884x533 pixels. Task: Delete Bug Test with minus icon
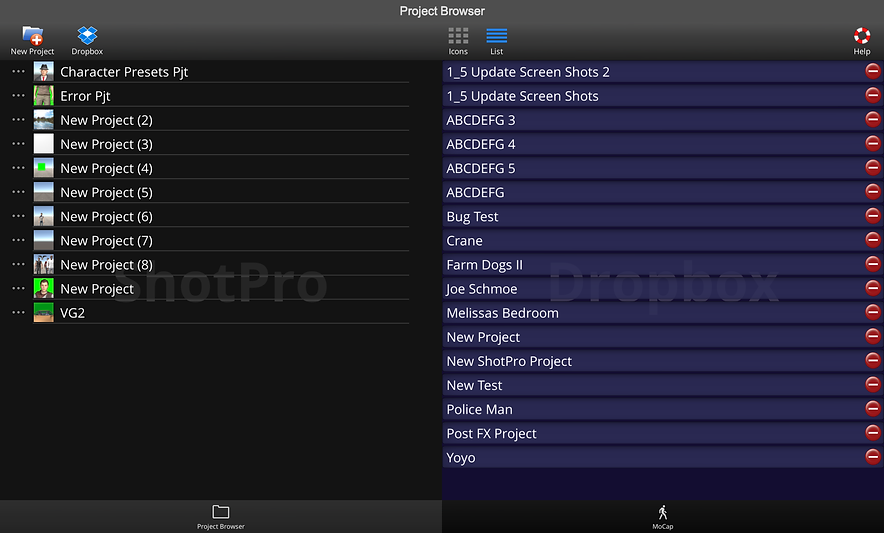pos(873,215)
